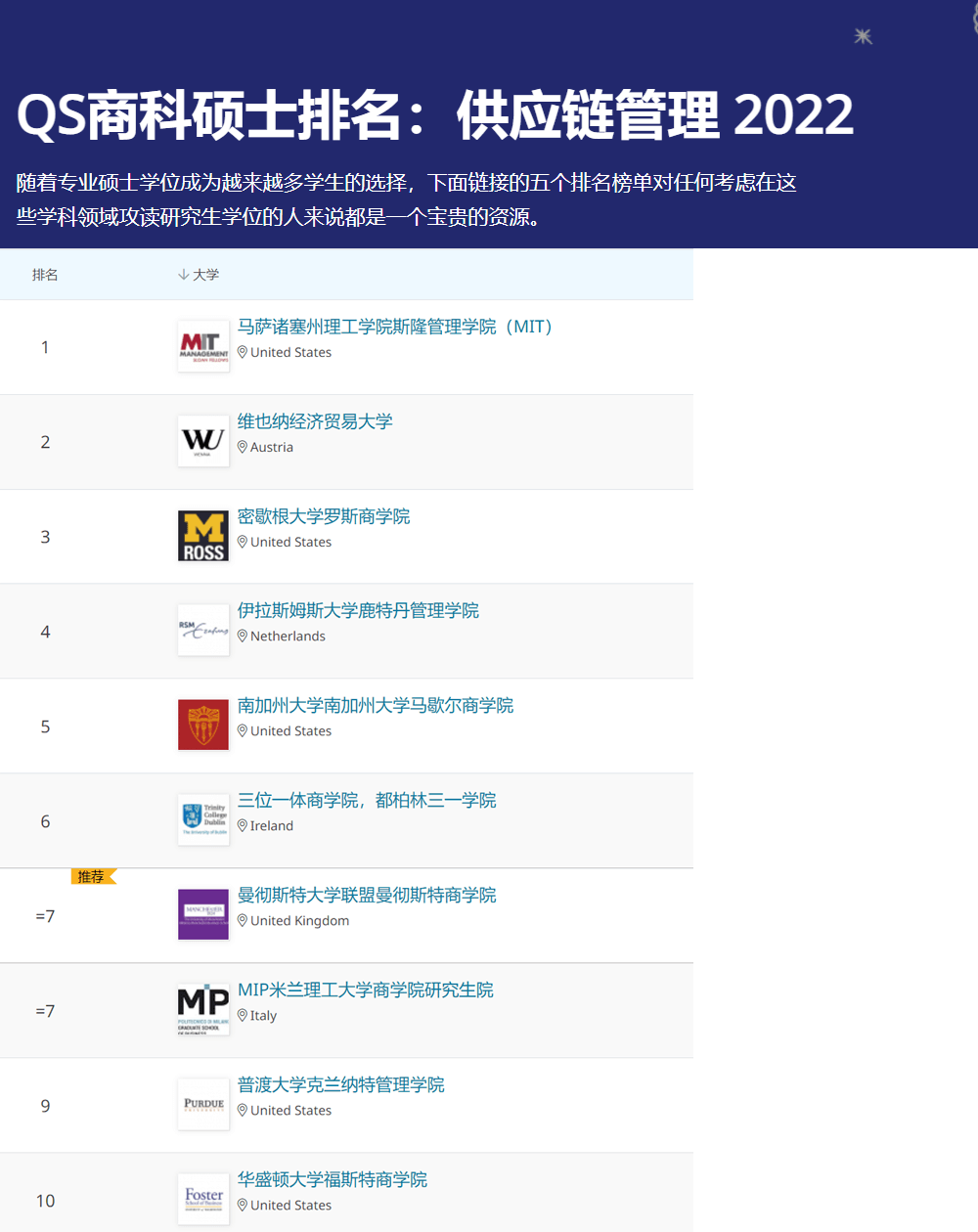This screenshot has width=978, height=1232.
Task: Click location pin icon beside Austria
Action: click(243, 447)
